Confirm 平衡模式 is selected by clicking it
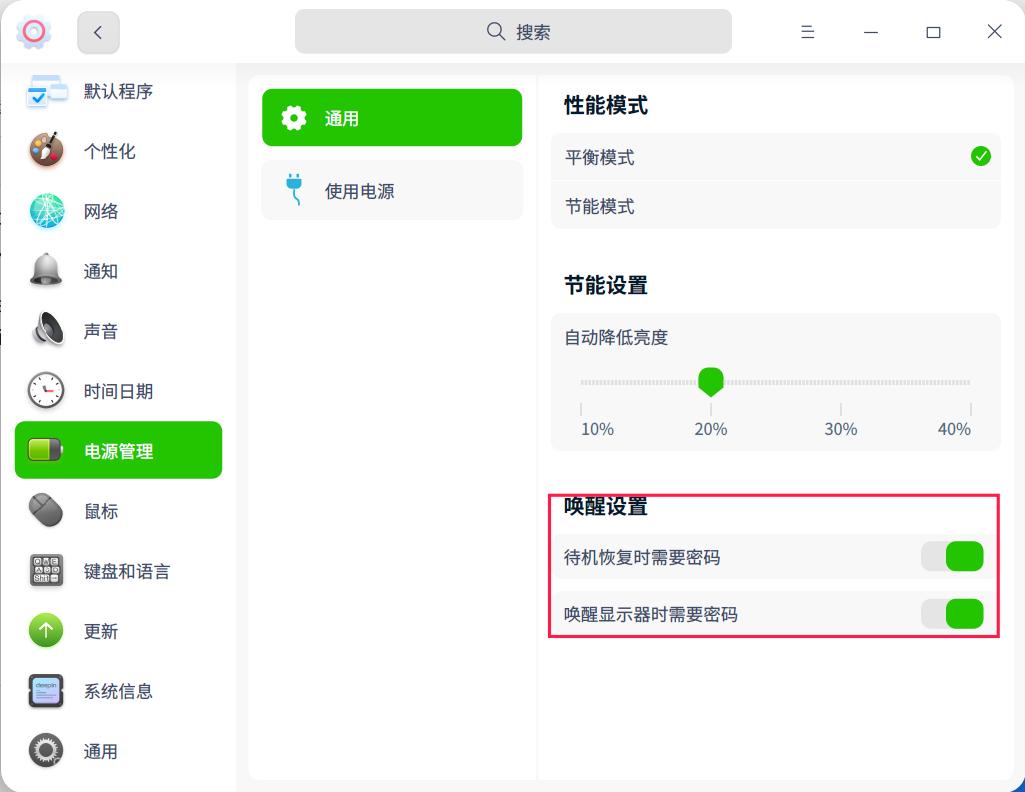 775,157
